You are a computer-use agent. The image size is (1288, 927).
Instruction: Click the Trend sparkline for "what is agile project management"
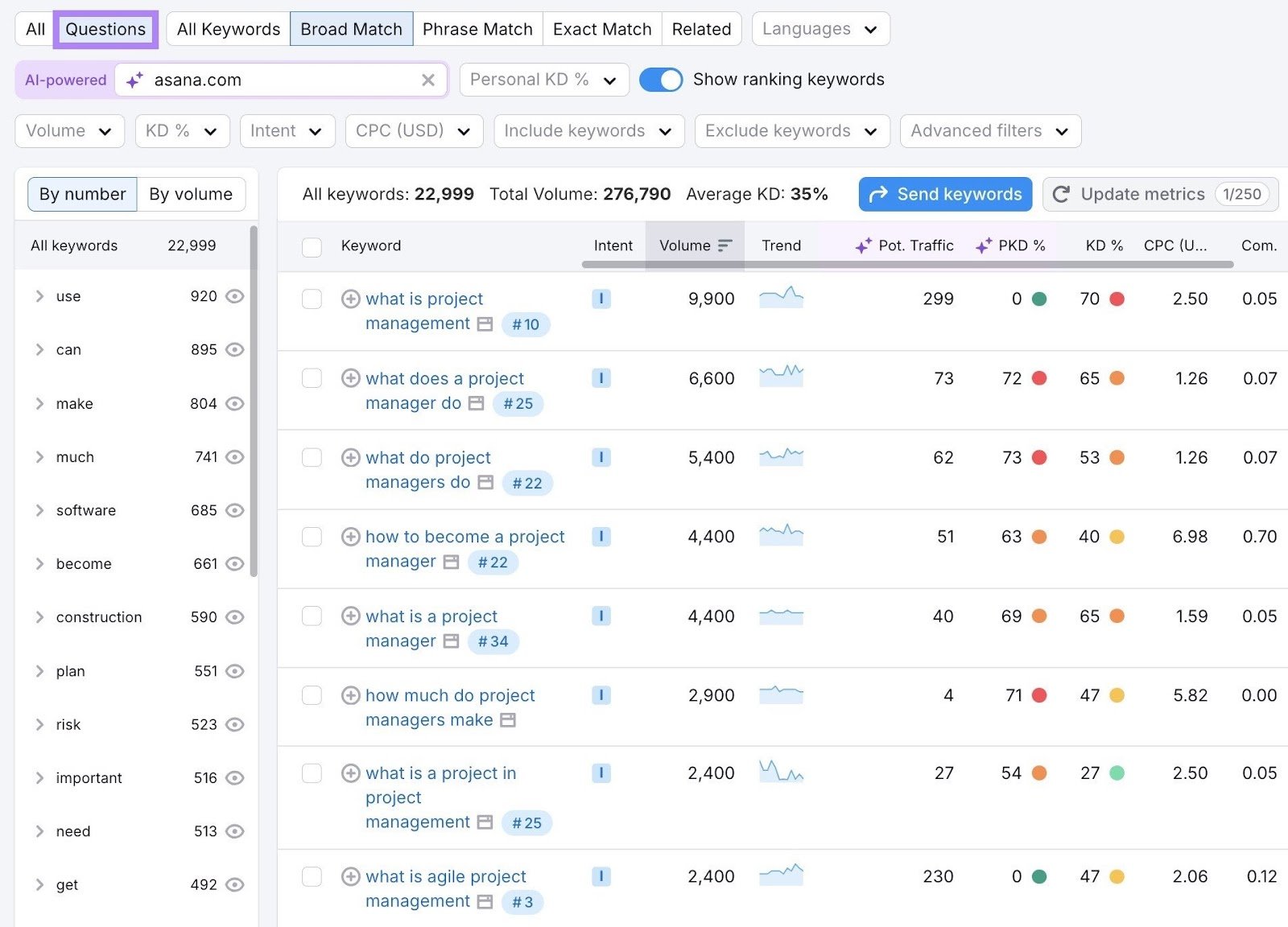tap(781, 877)
